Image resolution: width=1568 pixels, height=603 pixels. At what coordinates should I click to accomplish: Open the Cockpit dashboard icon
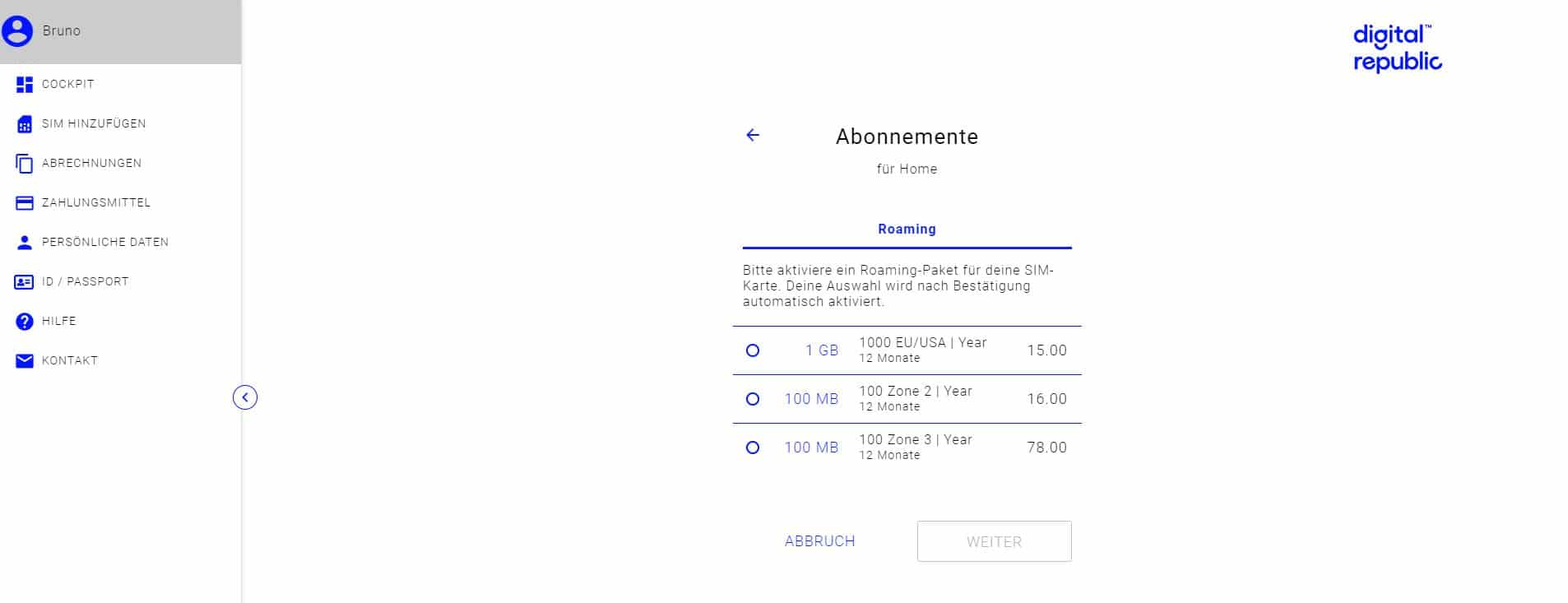pyautogui.click(x=26, y=83)
